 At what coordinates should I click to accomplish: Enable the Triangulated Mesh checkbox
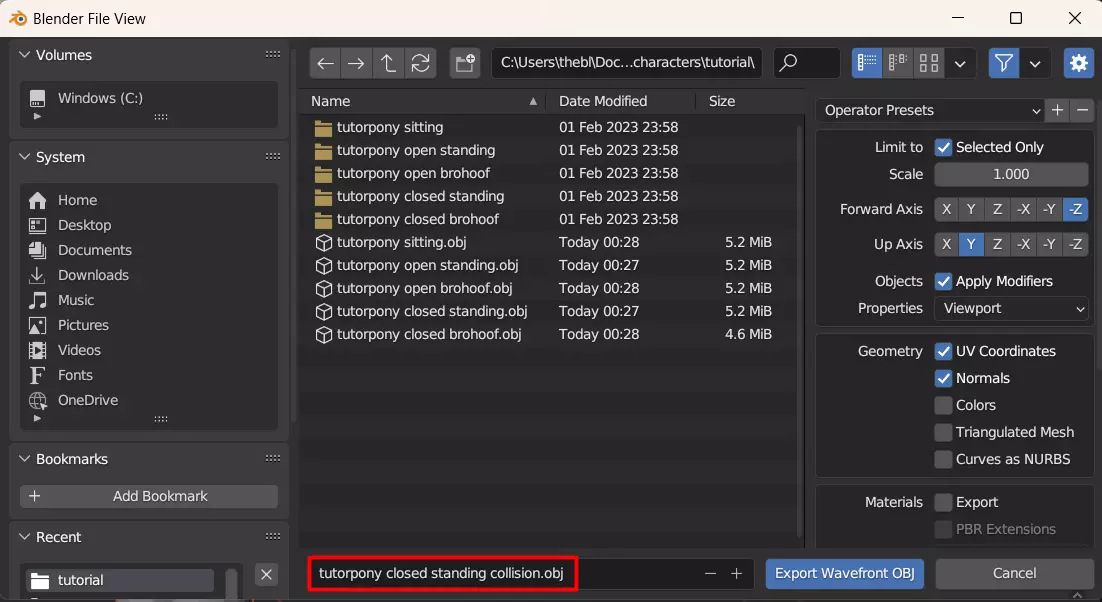(943, 432)
